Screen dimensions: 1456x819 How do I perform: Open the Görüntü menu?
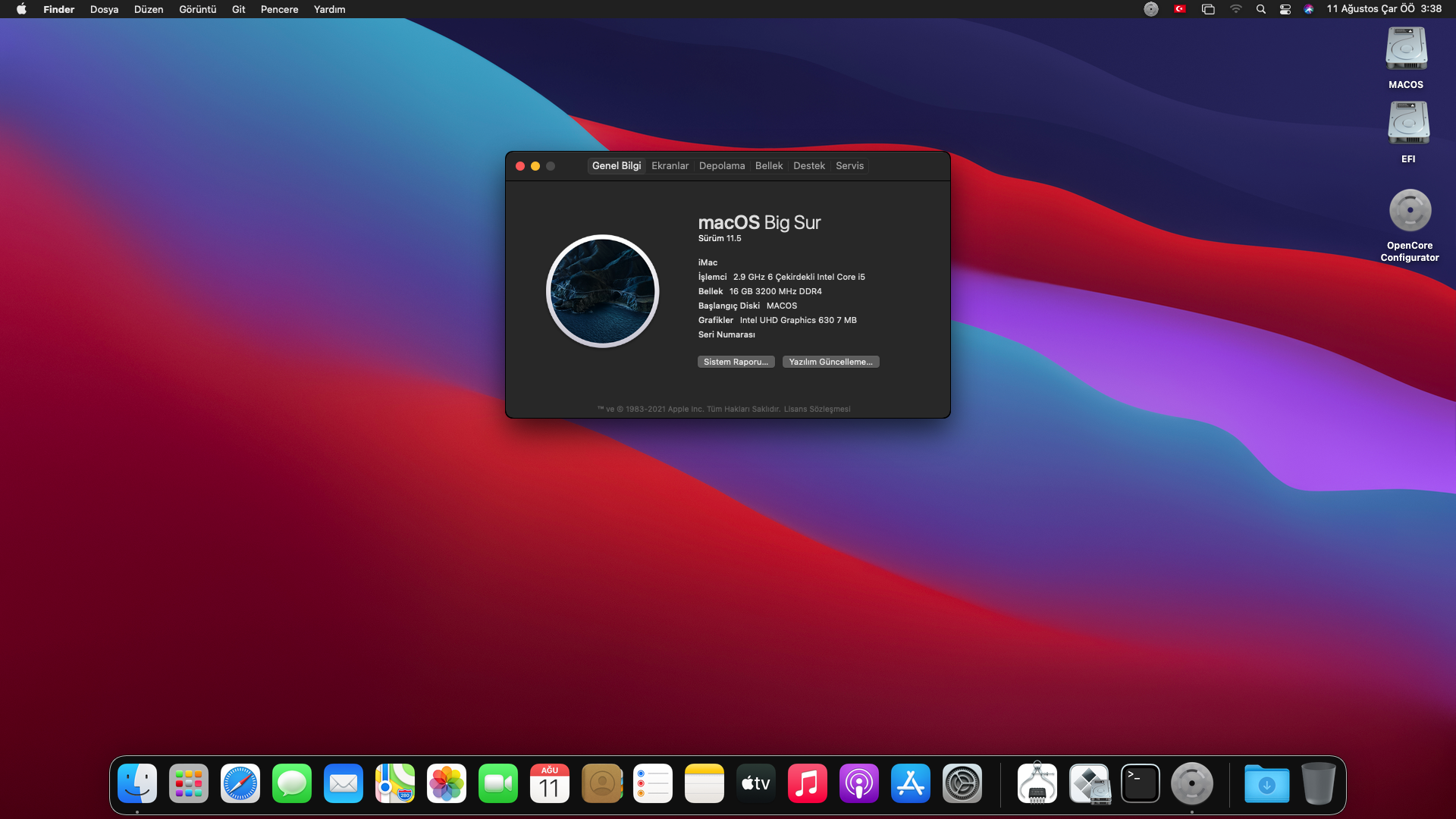(197, 9)
